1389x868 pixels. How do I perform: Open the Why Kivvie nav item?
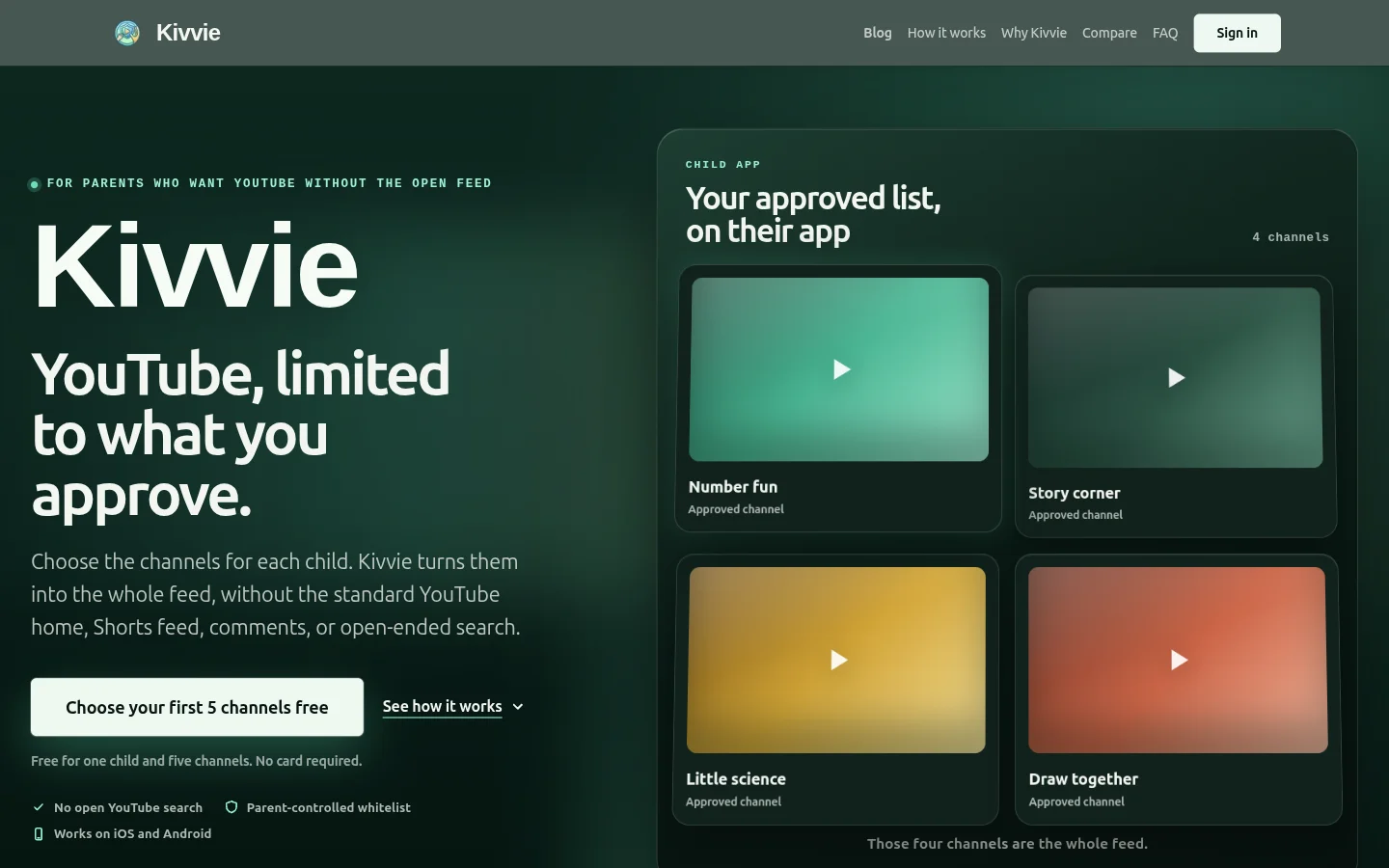1034,33
